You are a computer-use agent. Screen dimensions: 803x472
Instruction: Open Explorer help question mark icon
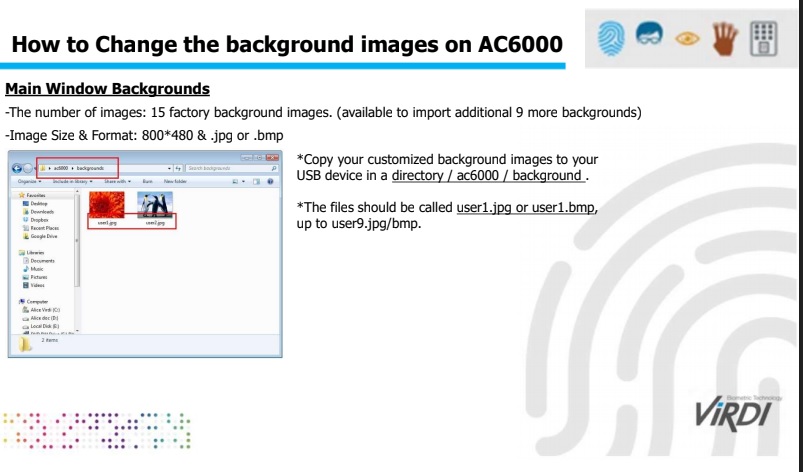pos(270,181)
